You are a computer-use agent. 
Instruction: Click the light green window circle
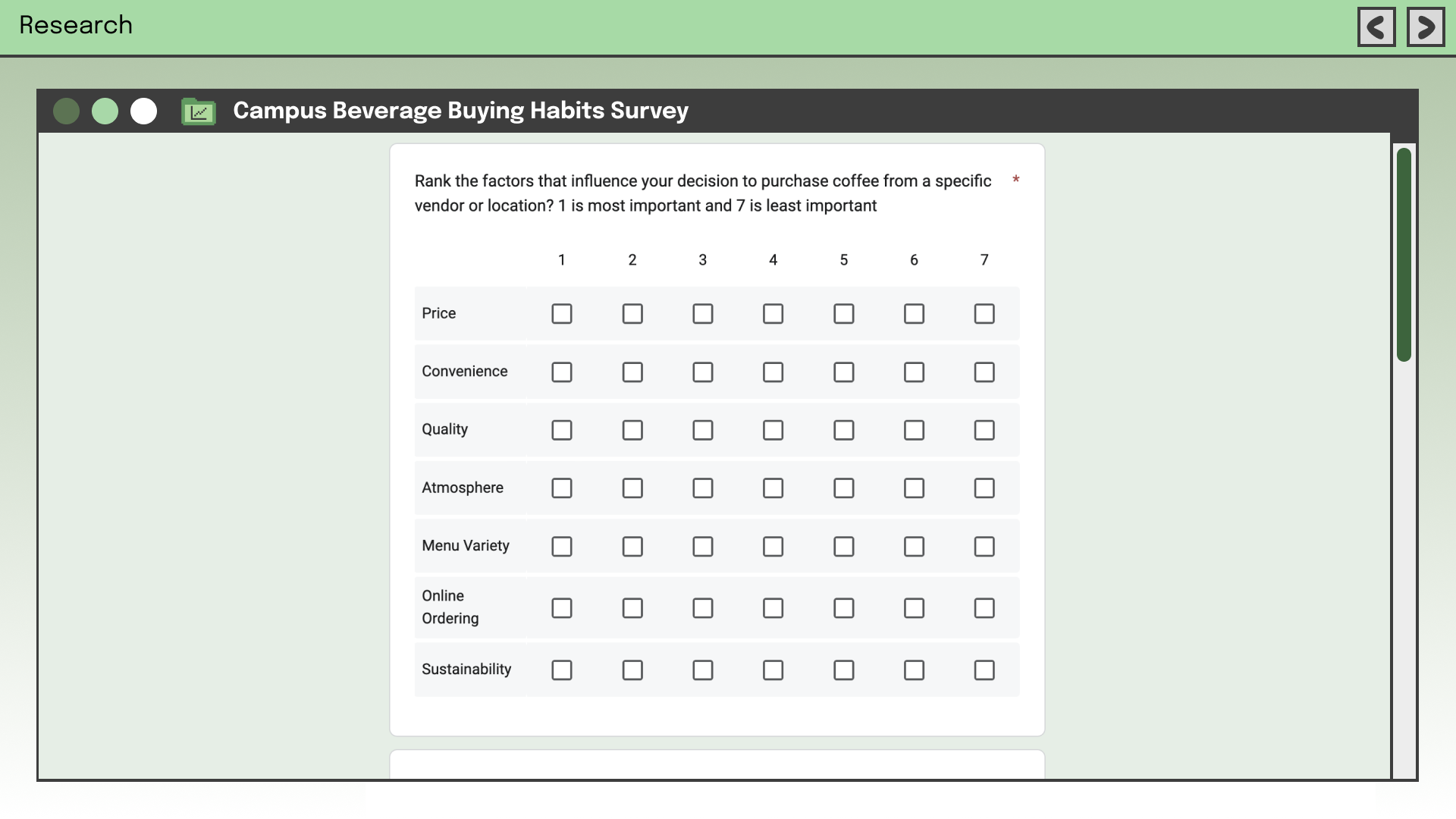point(105,111)
